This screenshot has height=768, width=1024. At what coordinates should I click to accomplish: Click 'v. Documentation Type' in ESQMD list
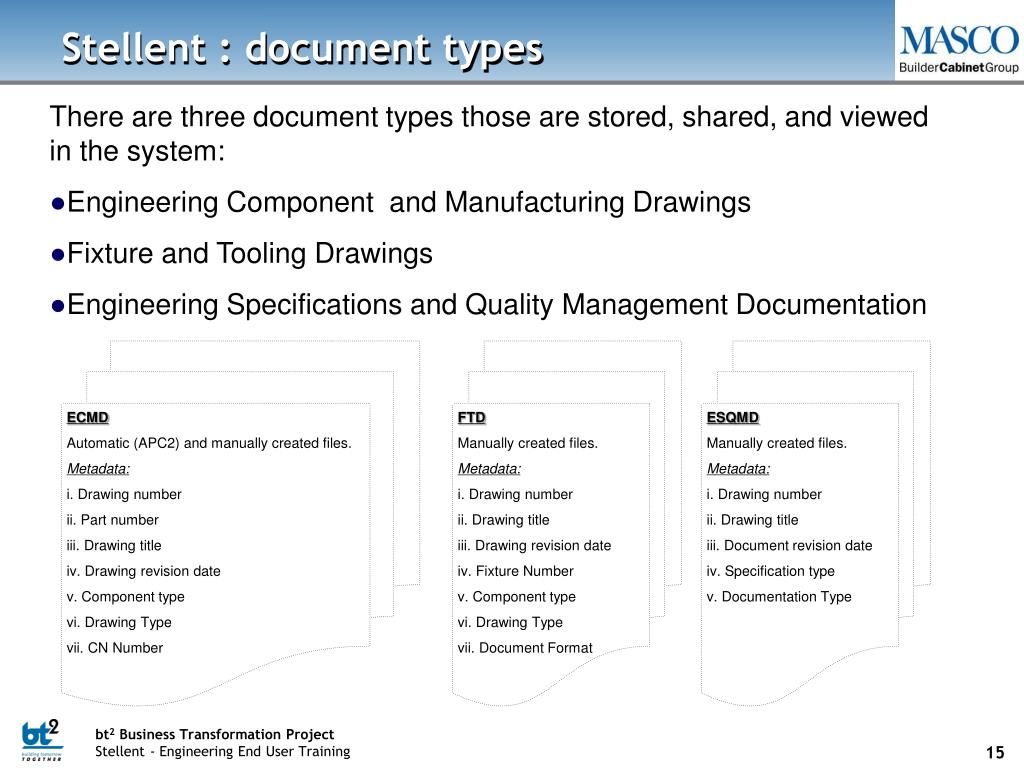coord(779,597)
